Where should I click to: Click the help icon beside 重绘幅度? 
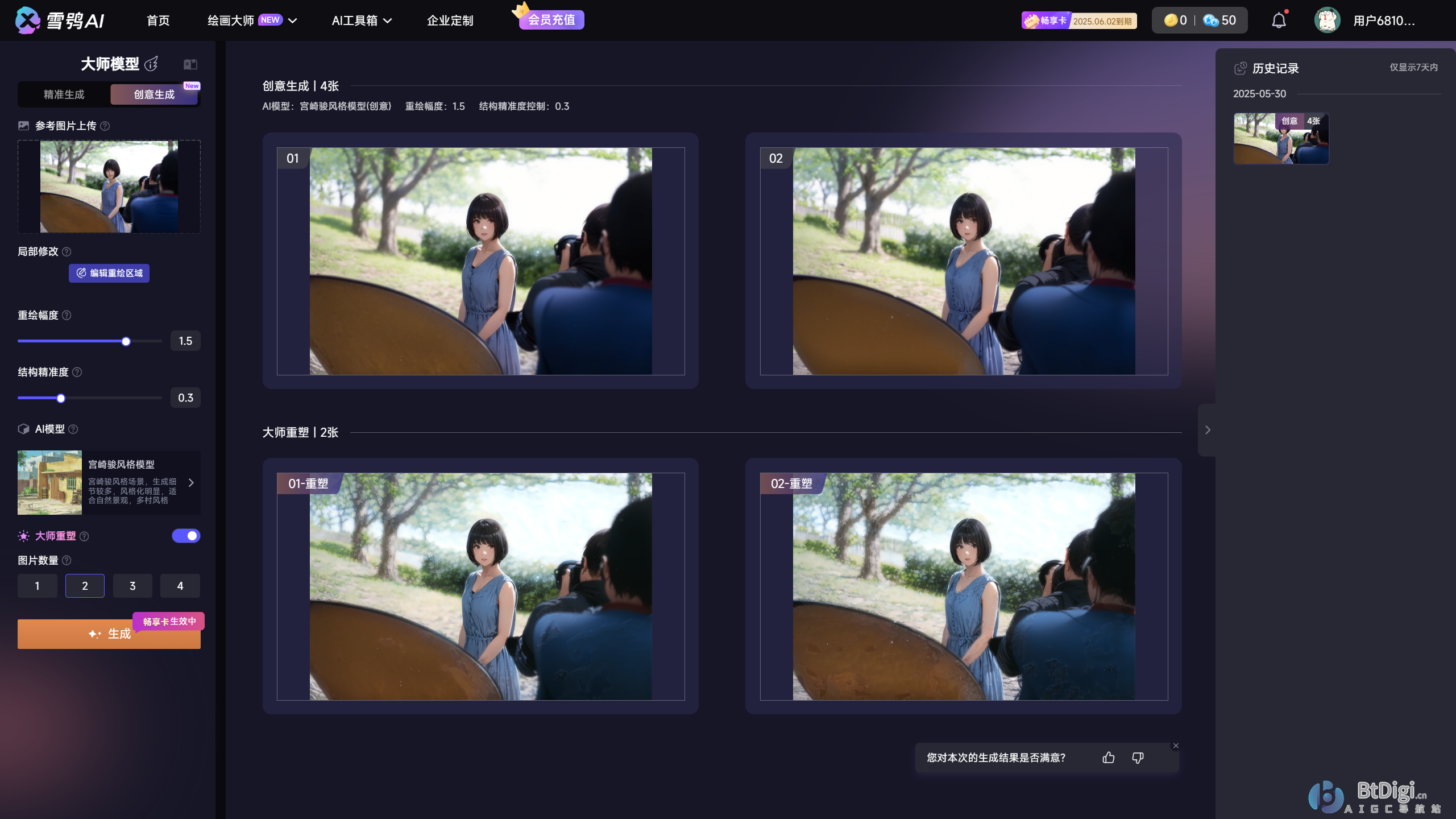67,315
